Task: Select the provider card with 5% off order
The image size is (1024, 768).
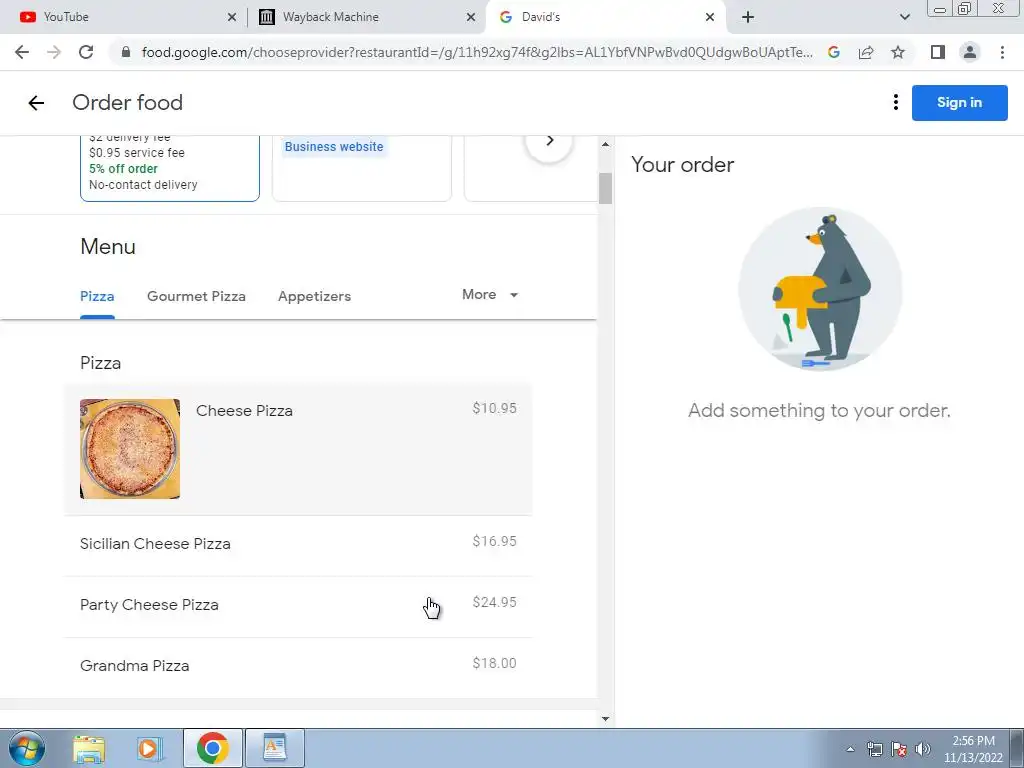Action: click(169, 168)
